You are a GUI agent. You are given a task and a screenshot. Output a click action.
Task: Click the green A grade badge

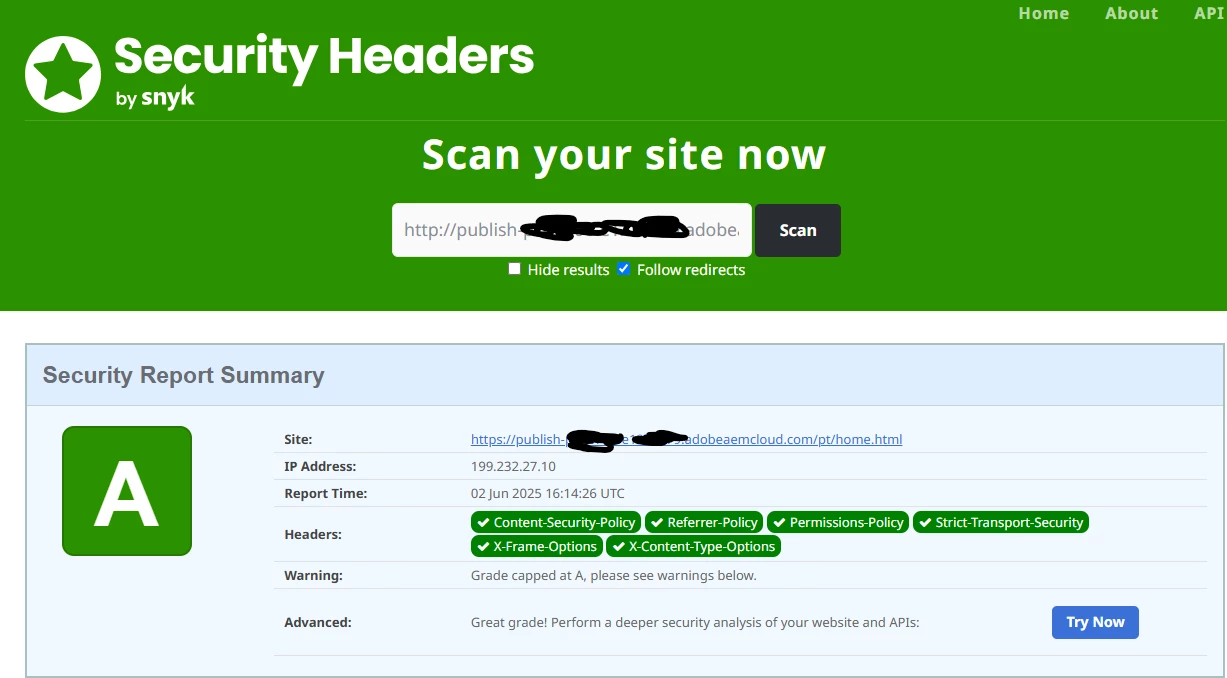pos(127,491)
